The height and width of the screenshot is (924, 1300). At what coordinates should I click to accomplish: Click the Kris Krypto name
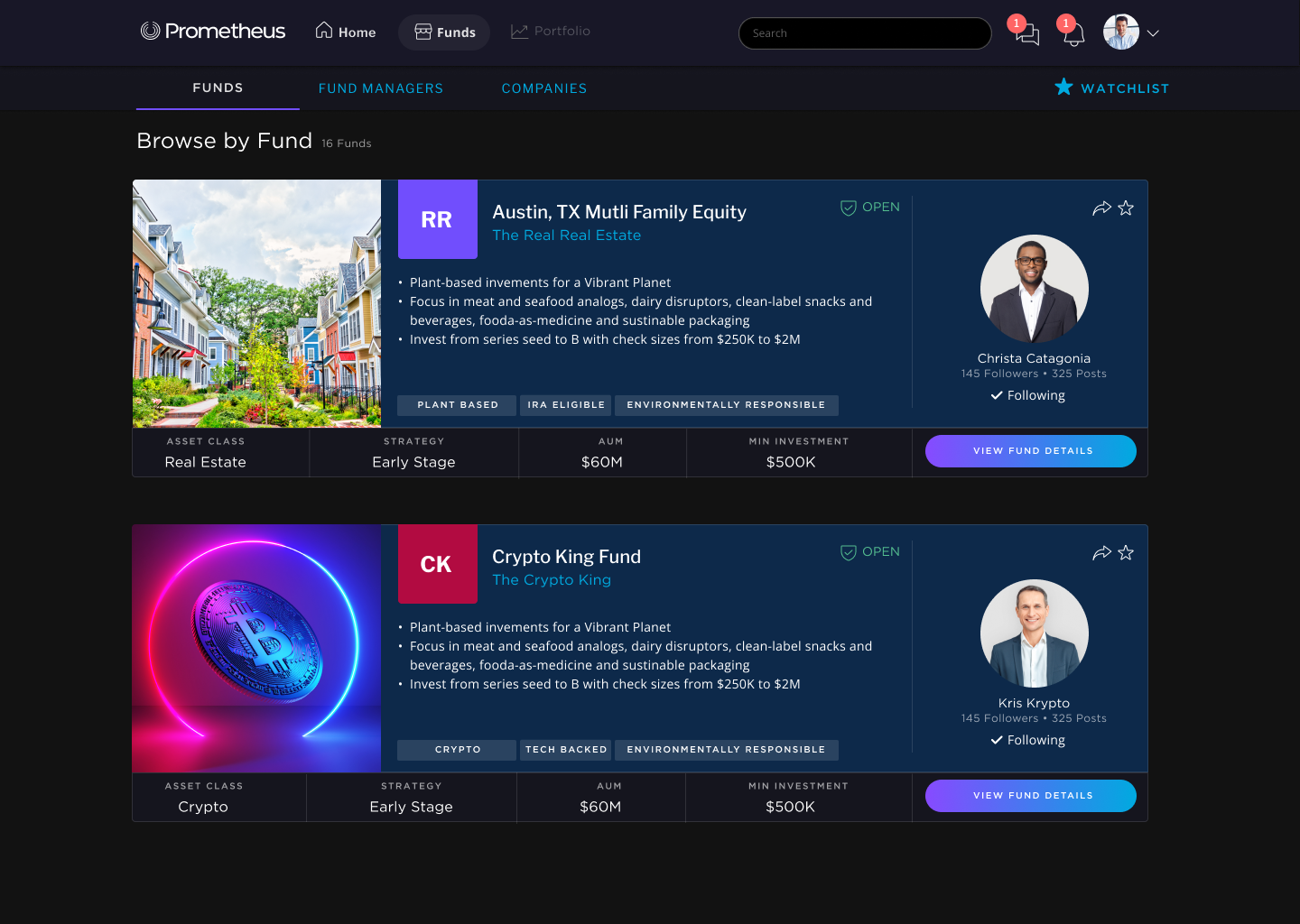pos(1035,703)
